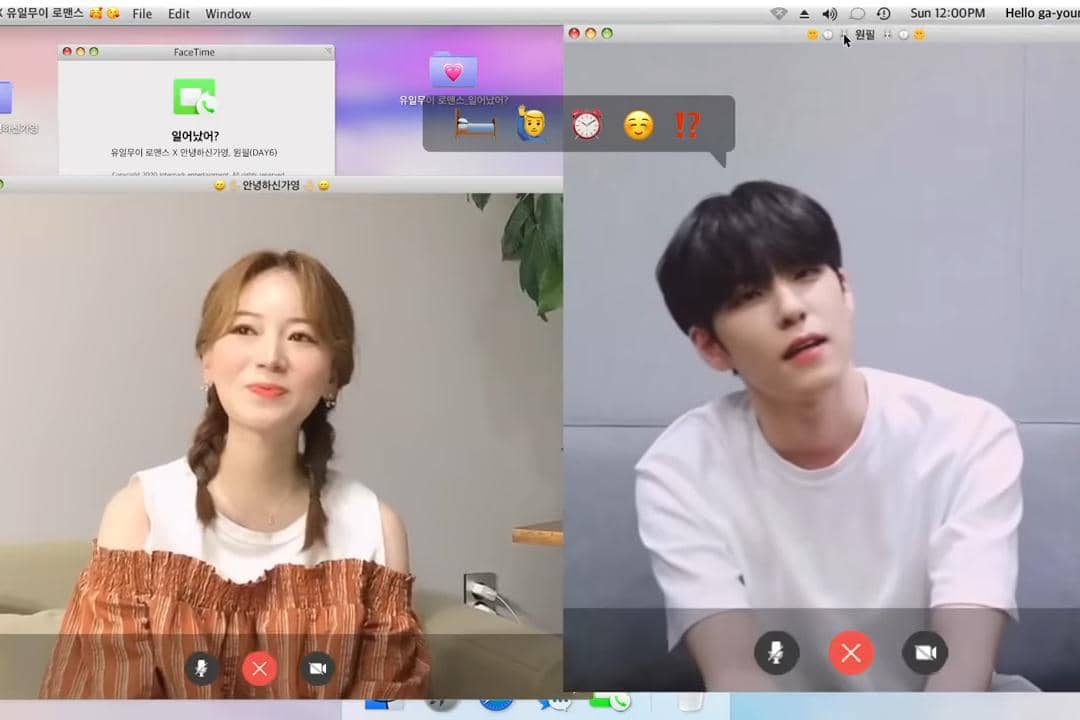Select the bed emoji in the bubble
Screen dimensions: 1080x720
point(475,125)
